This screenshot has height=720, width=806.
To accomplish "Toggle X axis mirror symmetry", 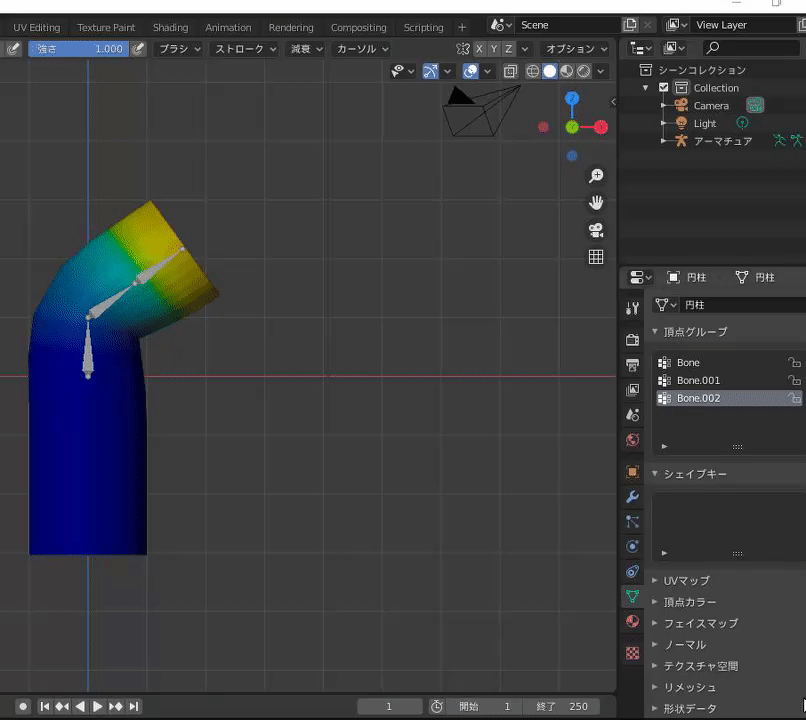I will (479, 49).
